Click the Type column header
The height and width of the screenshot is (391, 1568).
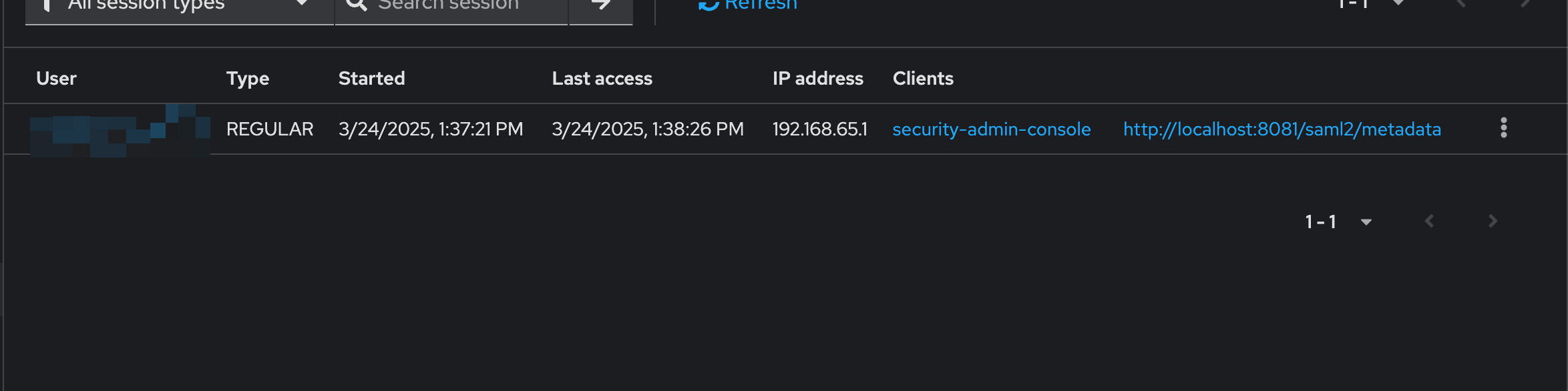[248, 78]
